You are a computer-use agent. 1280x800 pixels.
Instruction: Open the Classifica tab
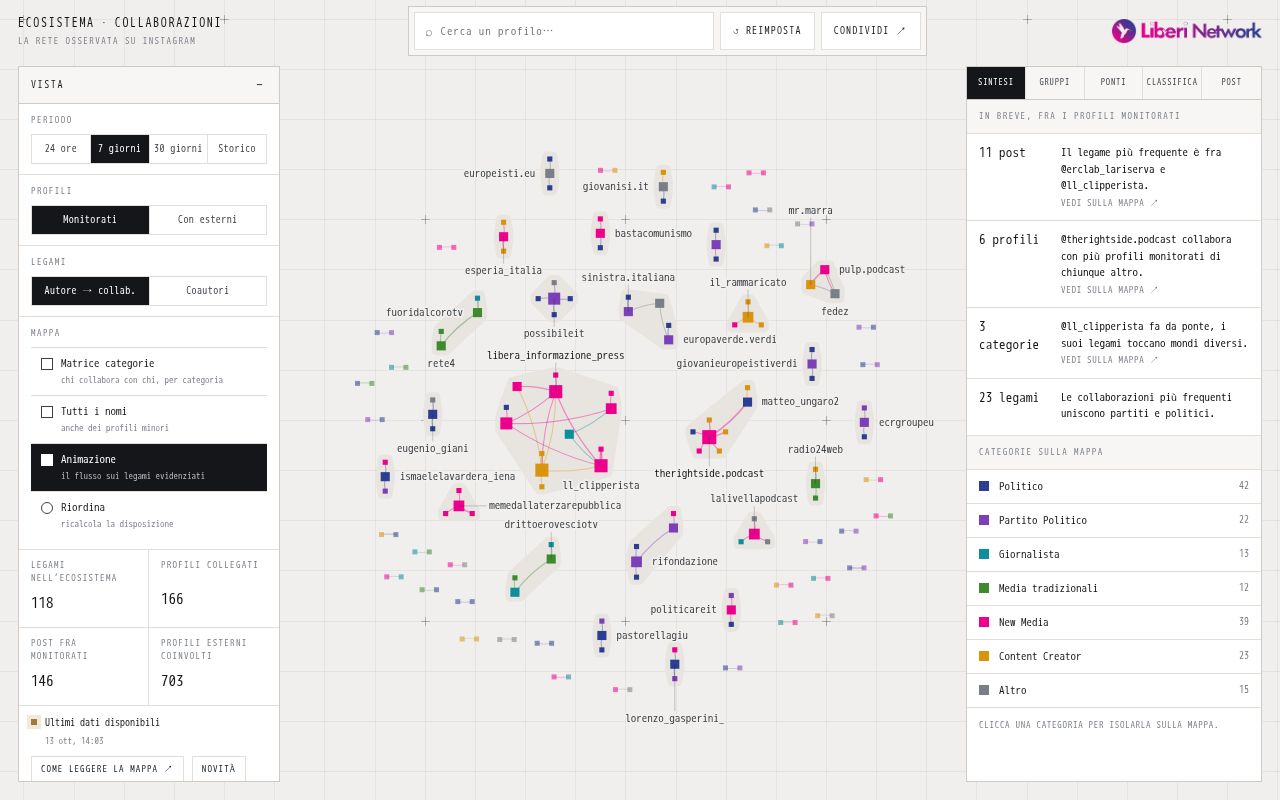pyautogui.click(x=1172, y=83)
